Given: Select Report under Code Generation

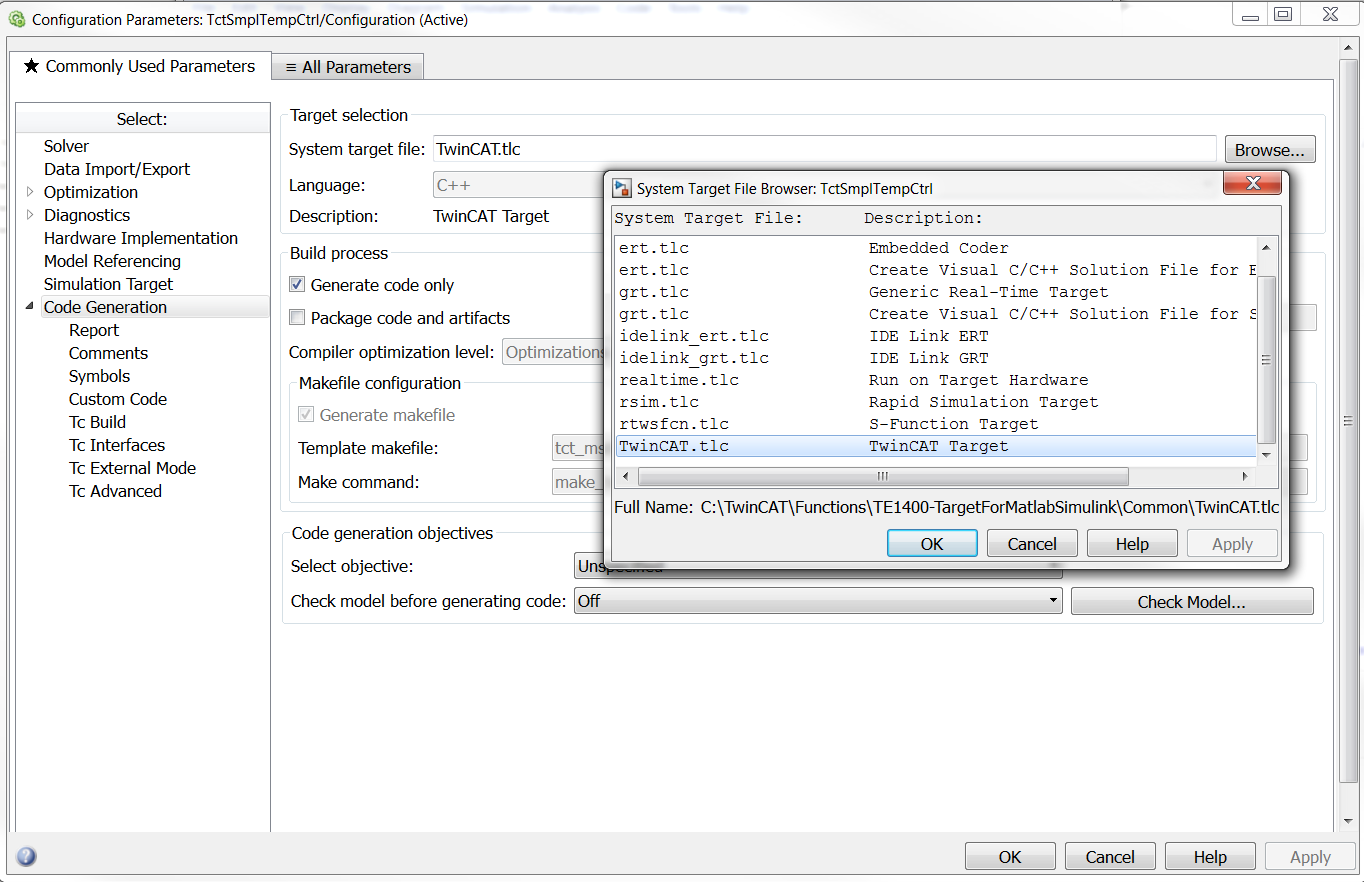Looking at the screenshot, I should point(94,330).
